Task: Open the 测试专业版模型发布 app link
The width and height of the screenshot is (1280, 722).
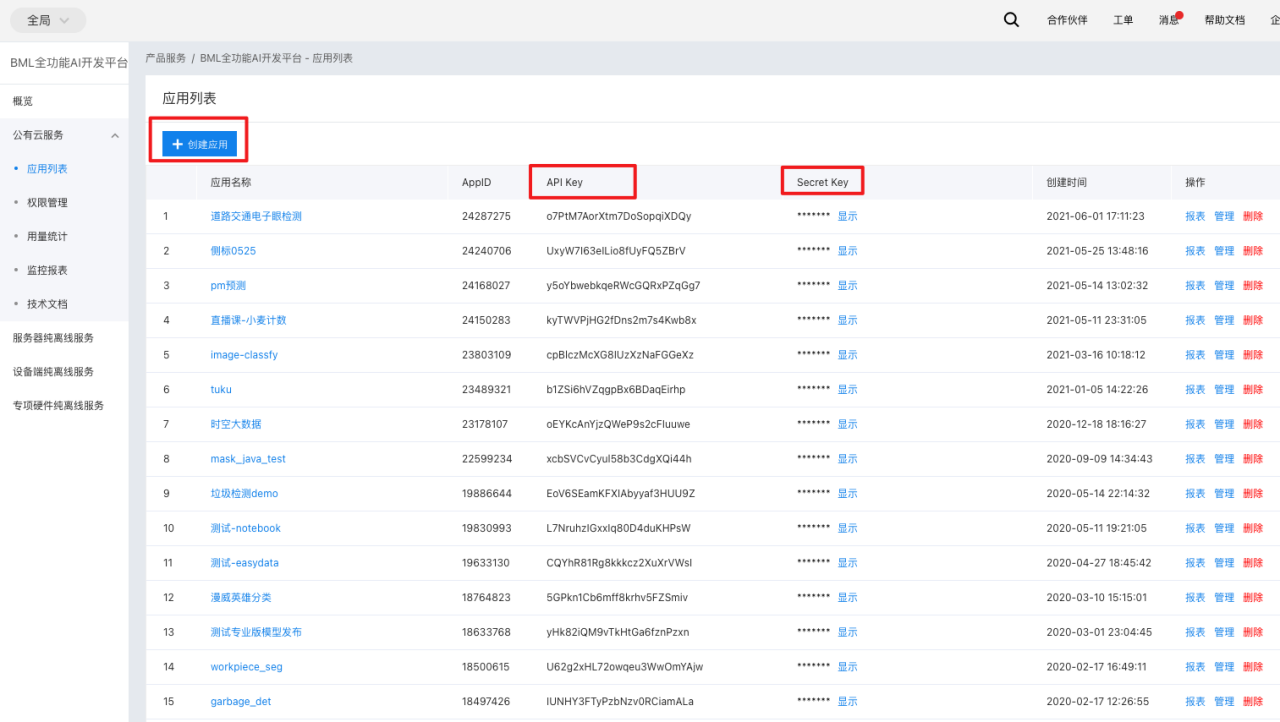Action: click(256, 632)
